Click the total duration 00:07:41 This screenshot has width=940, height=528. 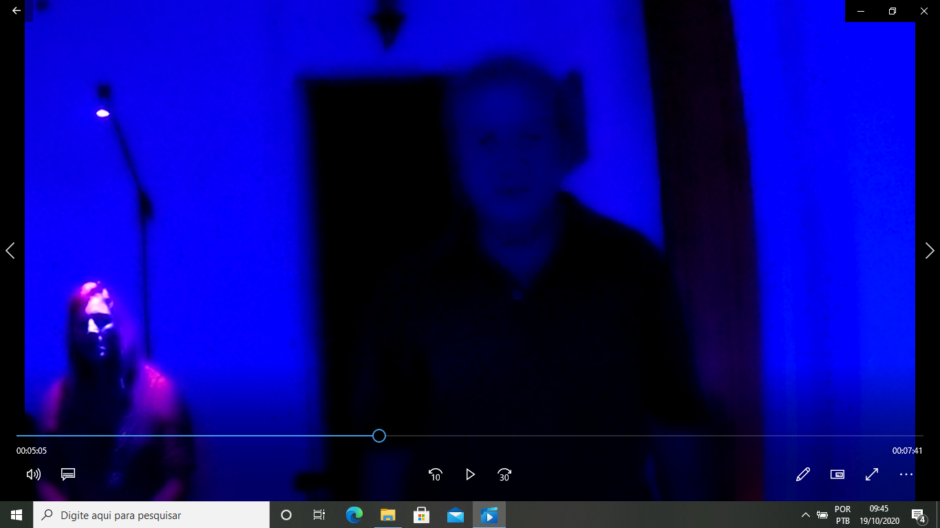[907, 451]
